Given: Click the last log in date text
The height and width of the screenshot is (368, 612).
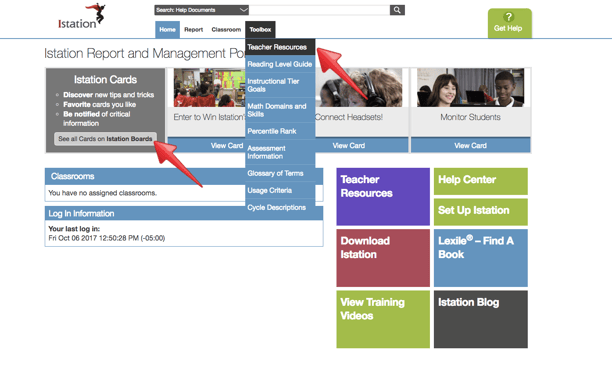Looking at the screenshot, I should [x=107, y=238].
